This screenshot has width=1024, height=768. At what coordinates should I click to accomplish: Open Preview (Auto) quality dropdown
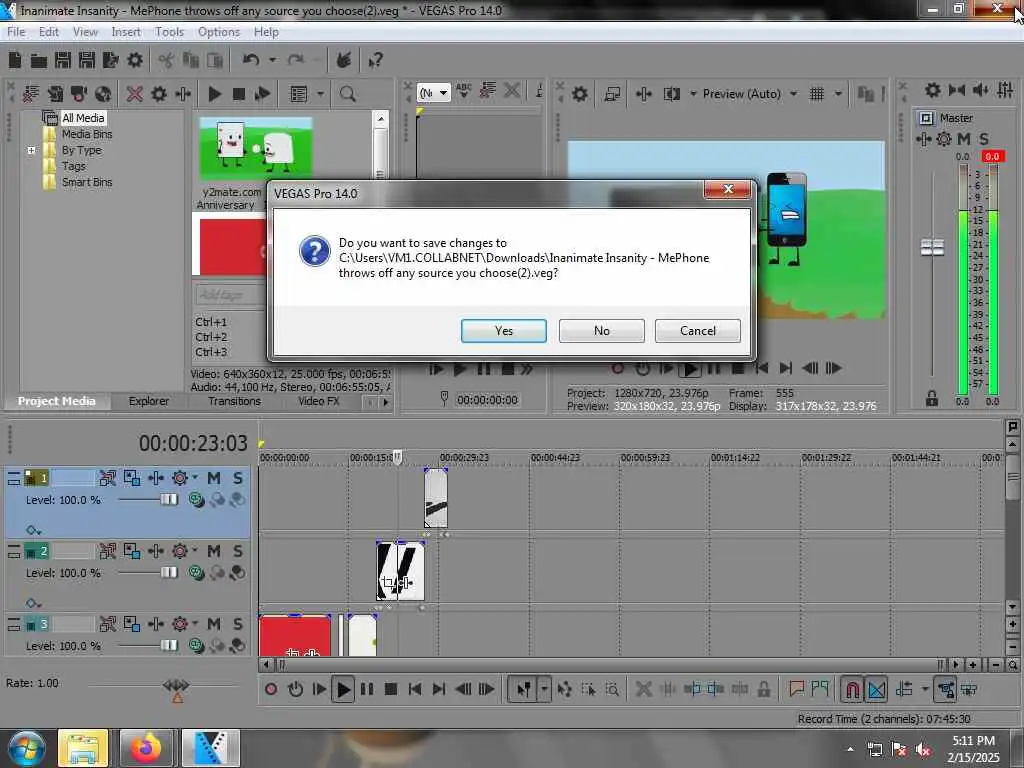click(793, 94)
